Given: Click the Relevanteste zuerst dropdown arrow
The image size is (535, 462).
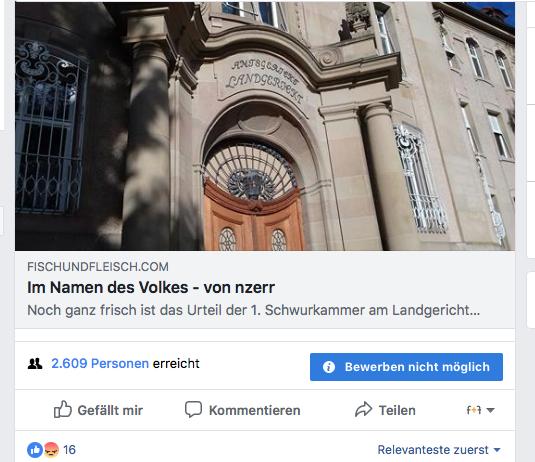Looking at the screenshot, I should point(497,450).
